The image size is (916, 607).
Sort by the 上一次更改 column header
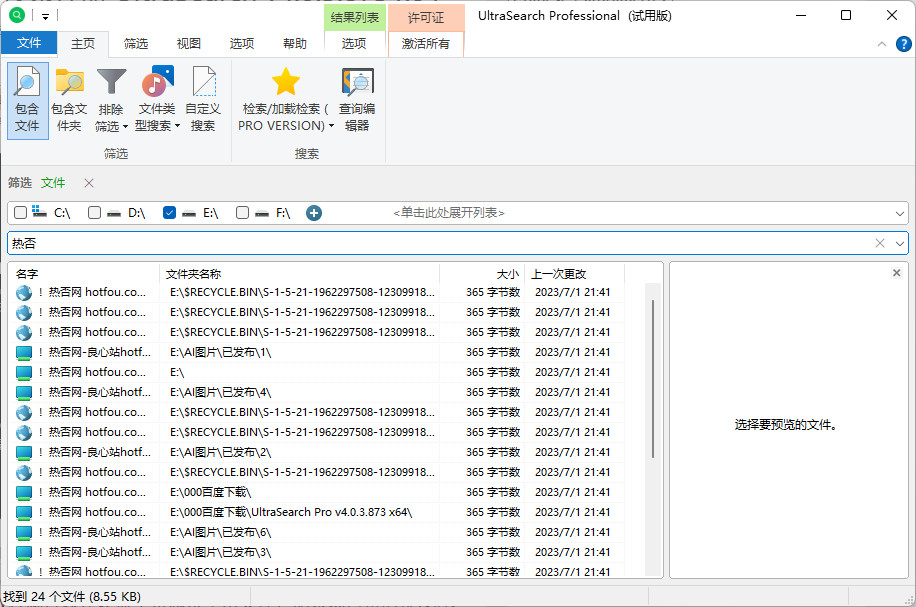click(x=575, y=274)
